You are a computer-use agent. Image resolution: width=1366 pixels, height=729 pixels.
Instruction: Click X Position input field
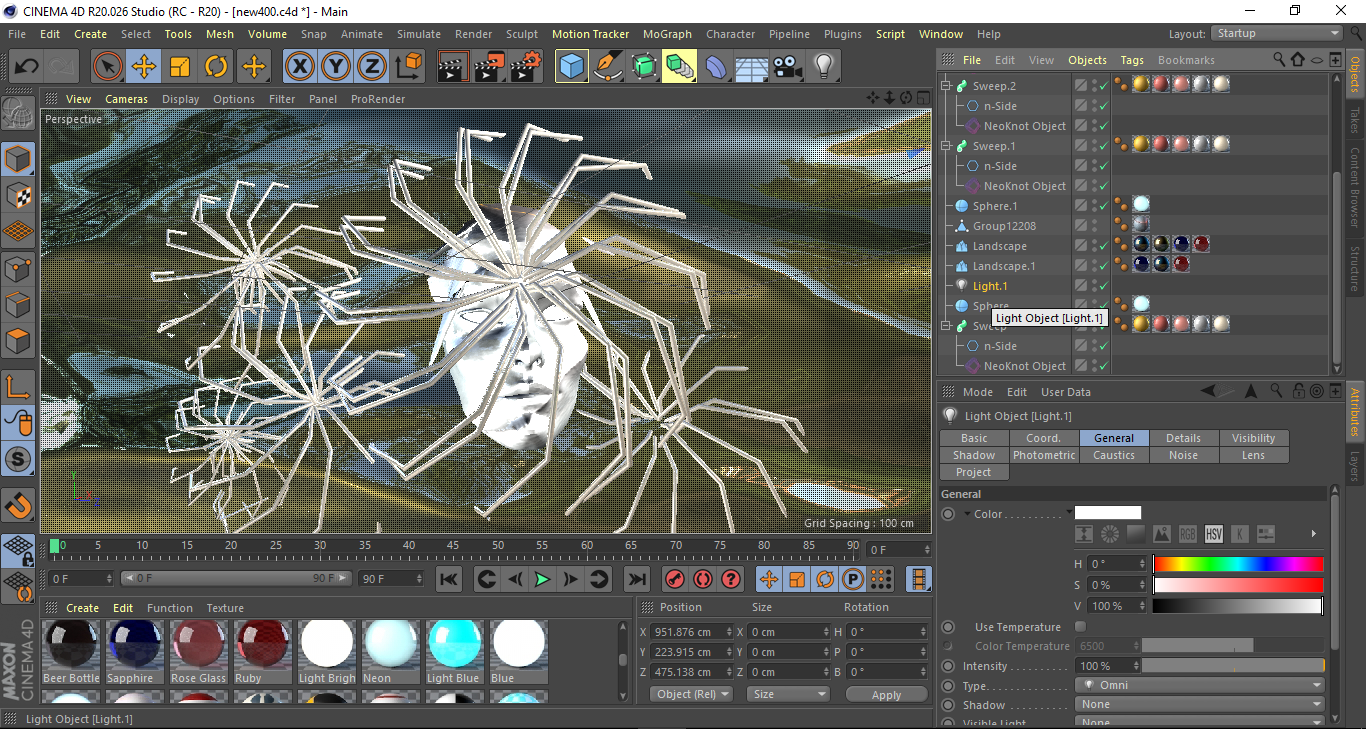click(691, 632)
